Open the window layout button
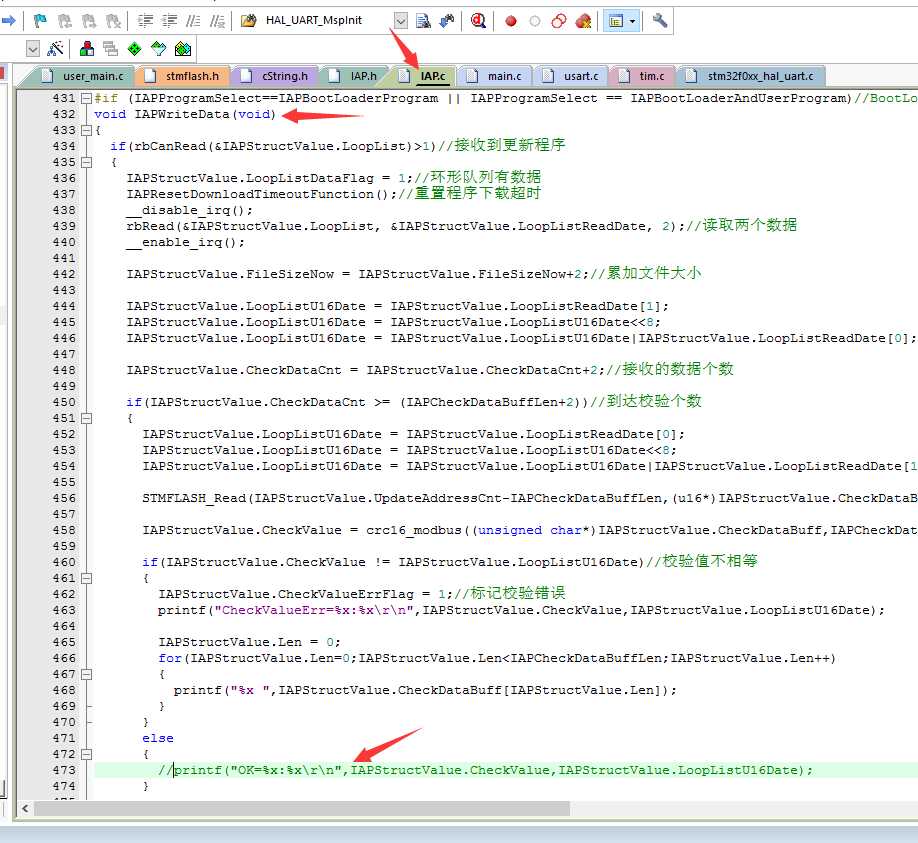This screenshot has height=843, width=918. 615,22
